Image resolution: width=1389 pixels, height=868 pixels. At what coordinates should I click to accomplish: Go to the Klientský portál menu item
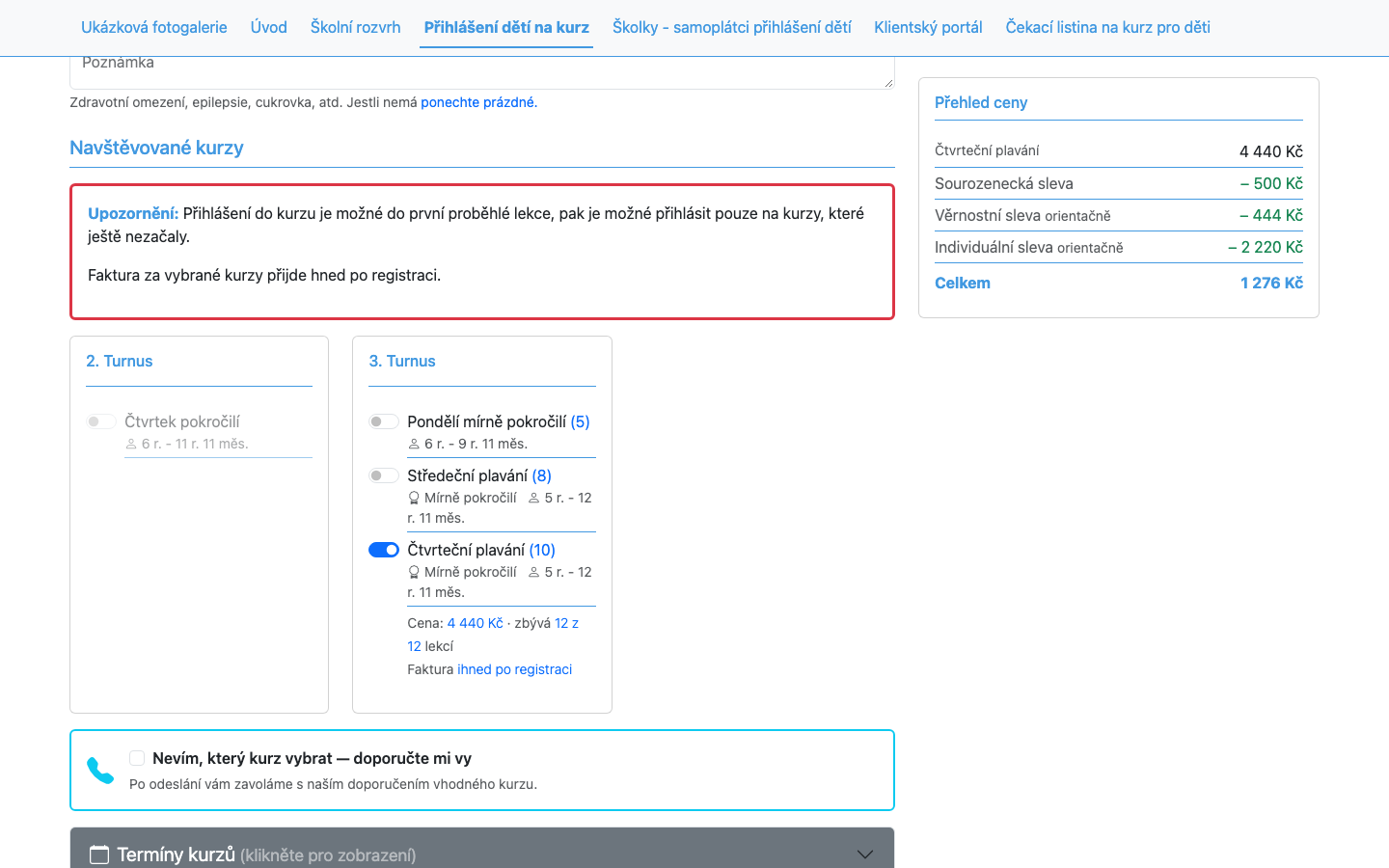point(928,27)
